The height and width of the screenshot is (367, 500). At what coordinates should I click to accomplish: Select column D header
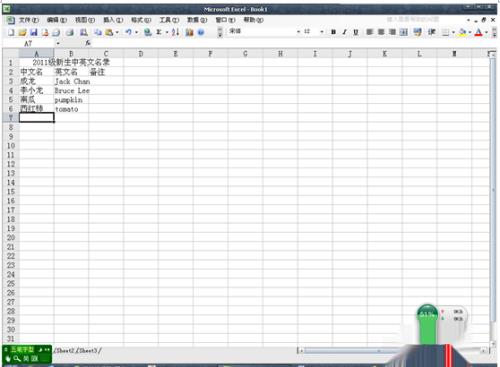(x=141, y=53)
